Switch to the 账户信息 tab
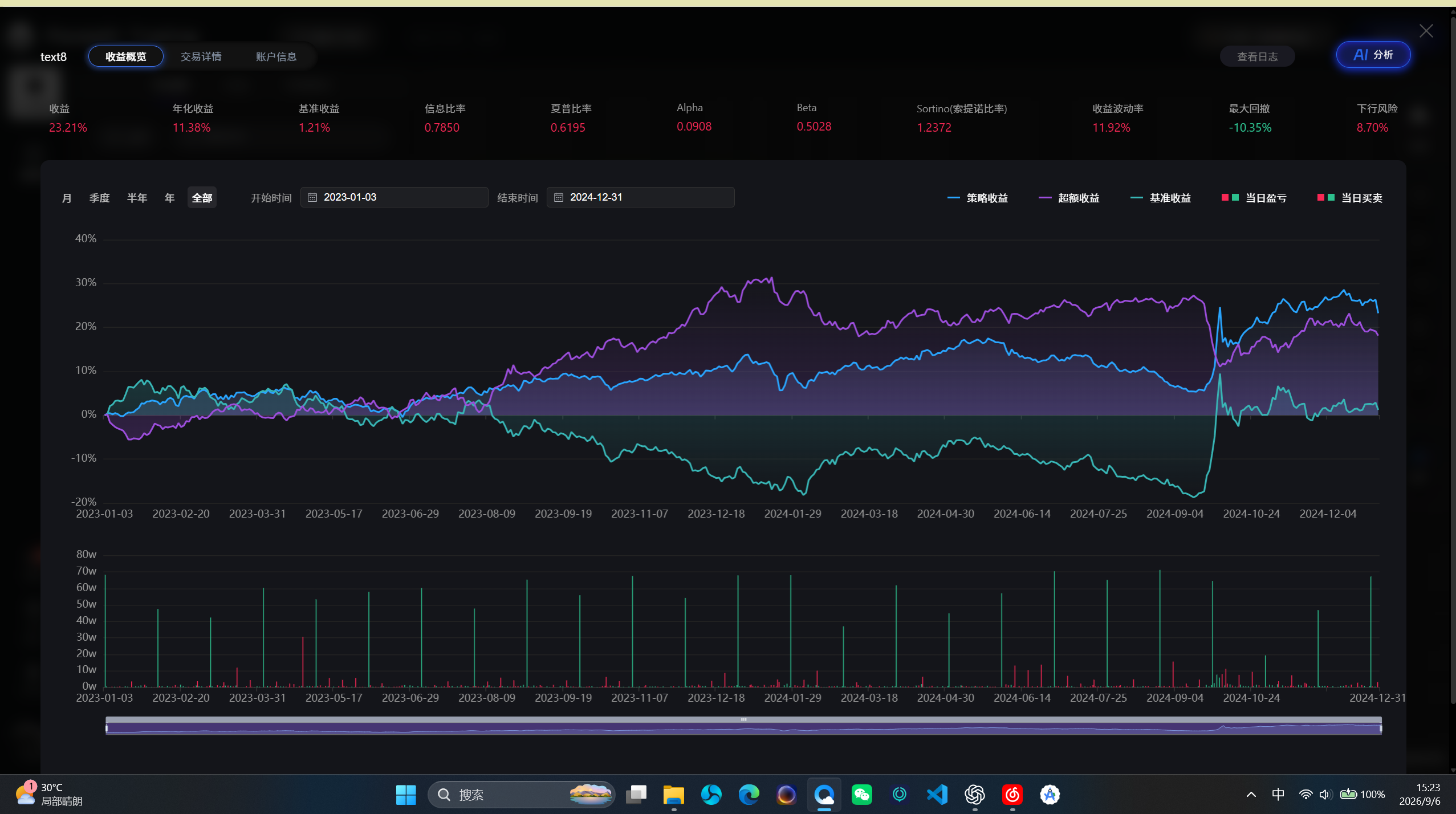Image resolution: width=1456 pixels, height=814 pixels. tap(276, 56)
